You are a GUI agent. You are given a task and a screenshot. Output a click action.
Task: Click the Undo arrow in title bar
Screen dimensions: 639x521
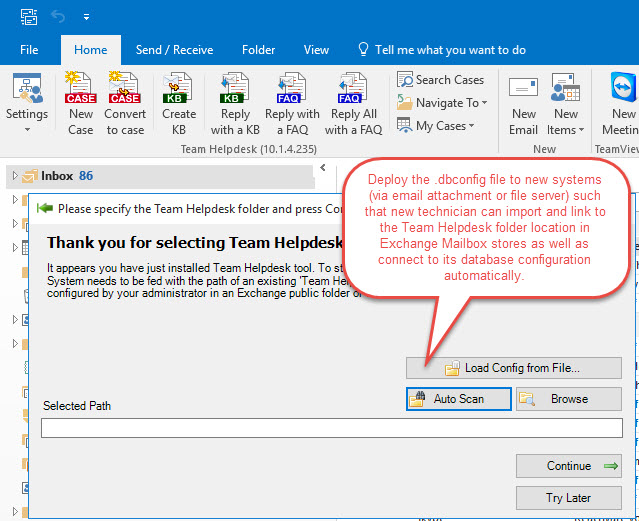[x=58, y=16]
